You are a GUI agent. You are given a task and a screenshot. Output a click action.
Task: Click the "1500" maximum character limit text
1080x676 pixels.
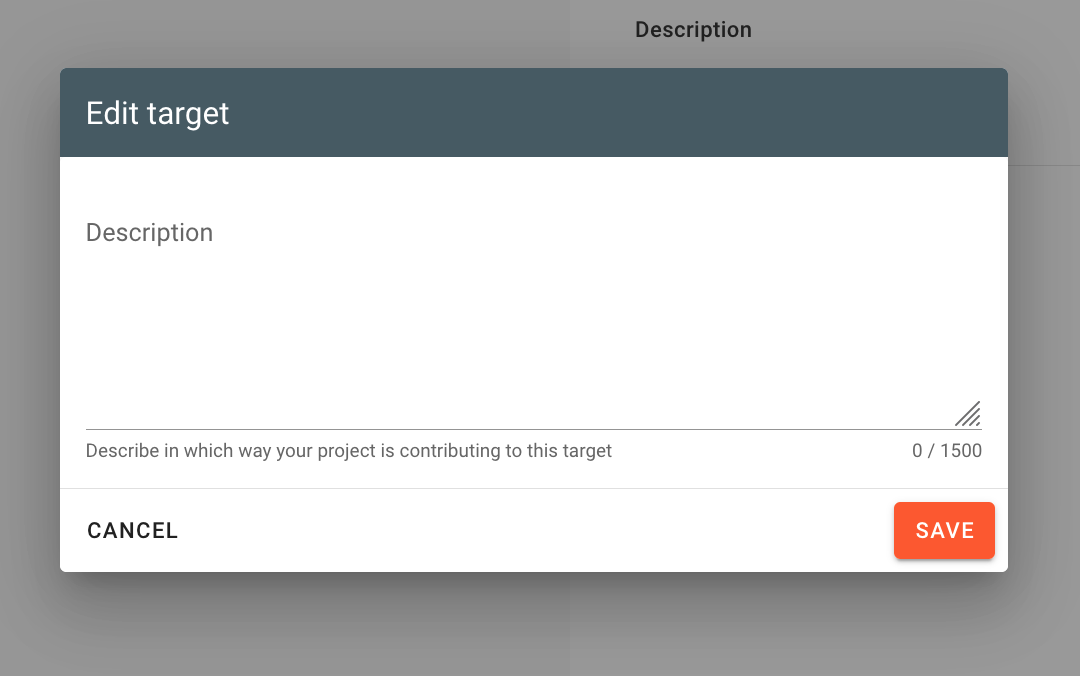[961, 451]
